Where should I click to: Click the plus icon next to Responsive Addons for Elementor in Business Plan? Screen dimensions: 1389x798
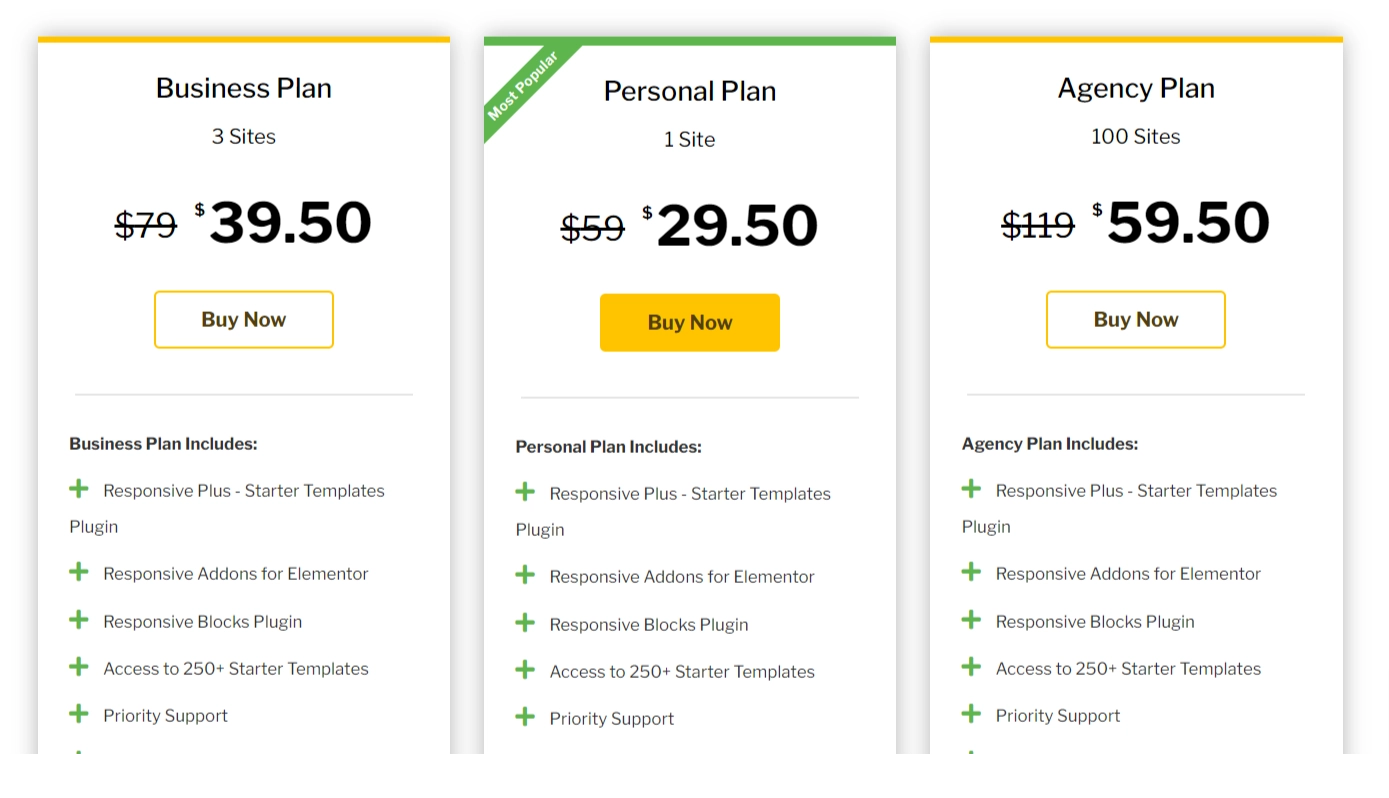coord(80,571)
